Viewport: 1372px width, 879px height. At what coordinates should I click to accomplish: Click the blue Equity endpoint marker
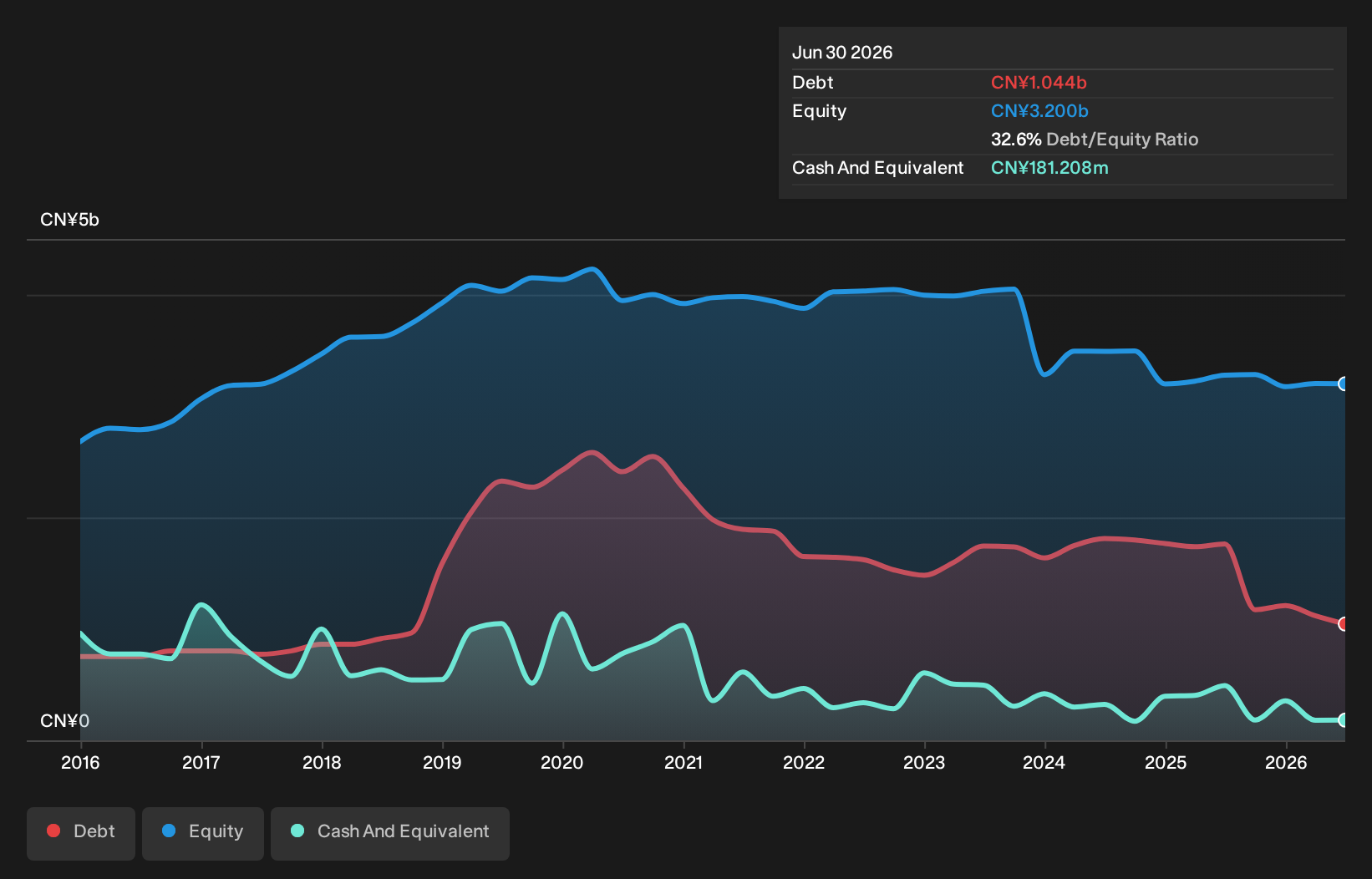pos(1343,384)
